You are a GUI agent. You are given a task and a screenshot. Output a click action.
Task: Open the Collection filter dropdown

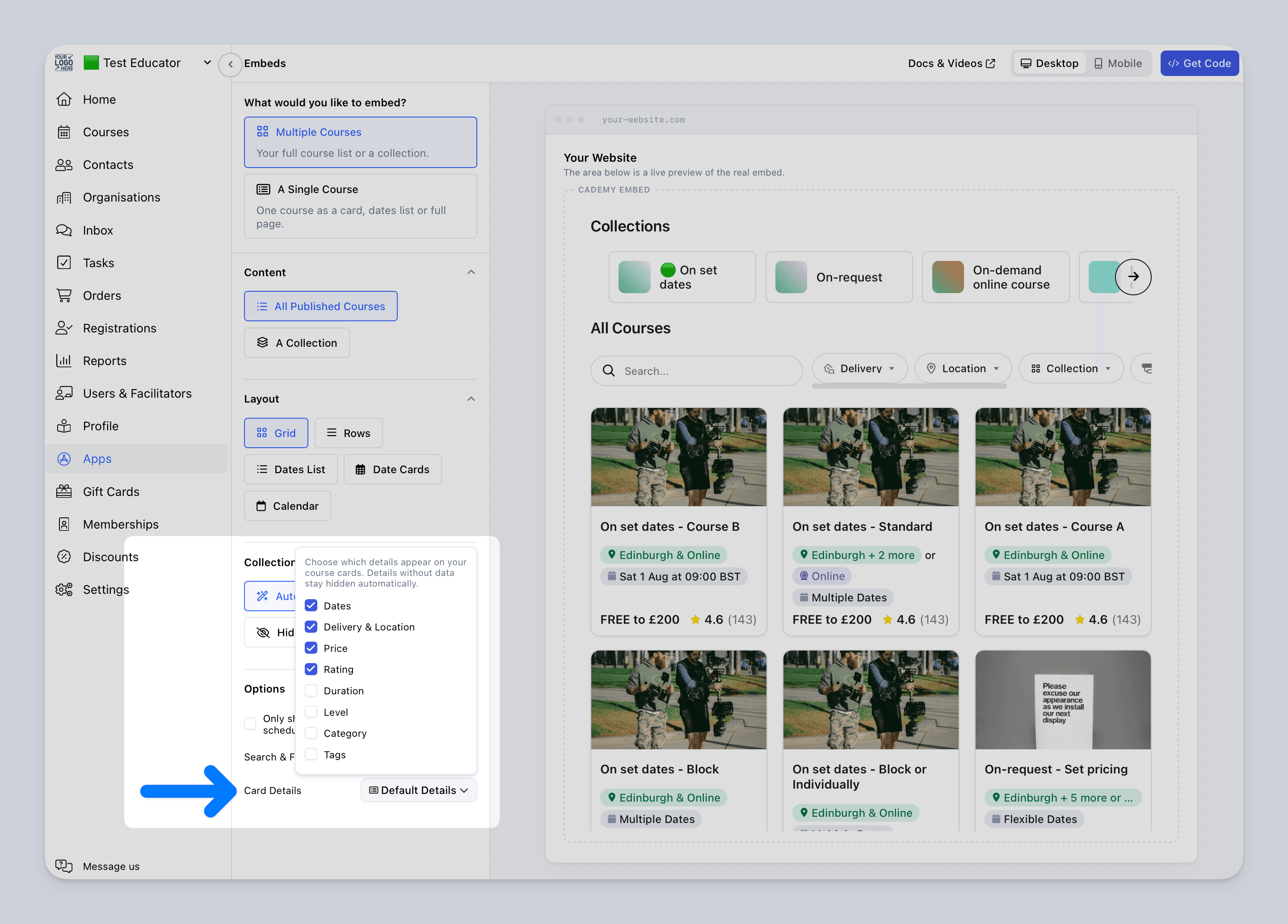(x=1071, y=369)
